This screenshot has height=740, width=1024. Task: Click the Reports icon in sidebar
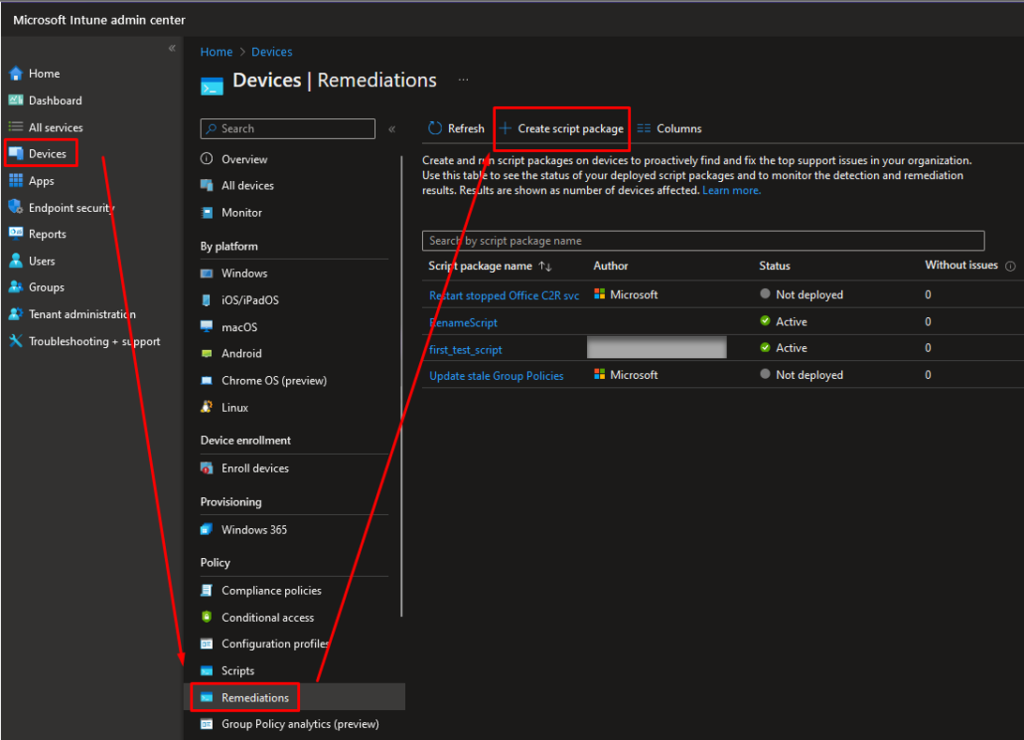click(16, 233)
